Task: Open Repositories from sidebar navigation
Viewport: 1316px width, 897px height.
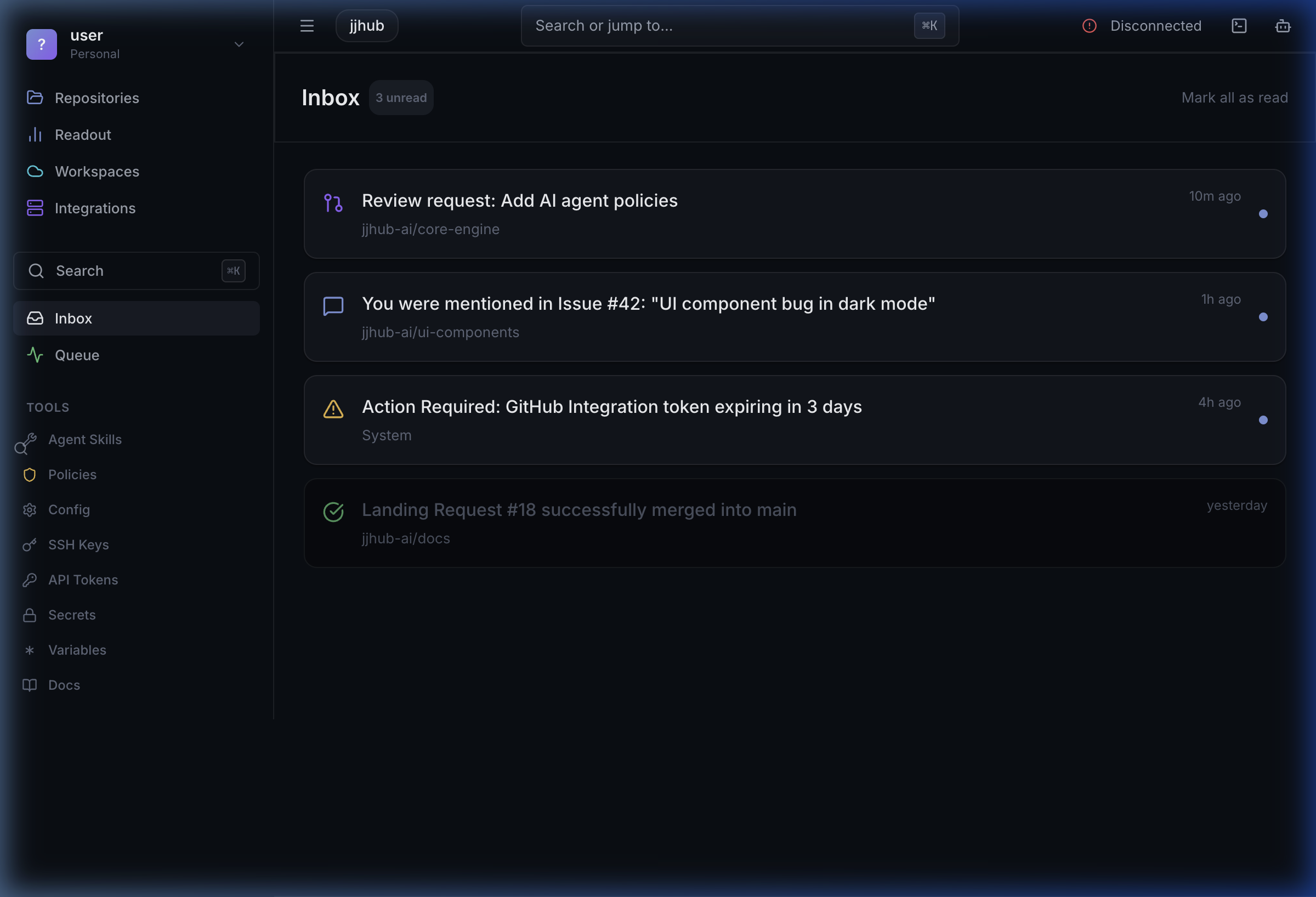Action: (x=97, y=98)
